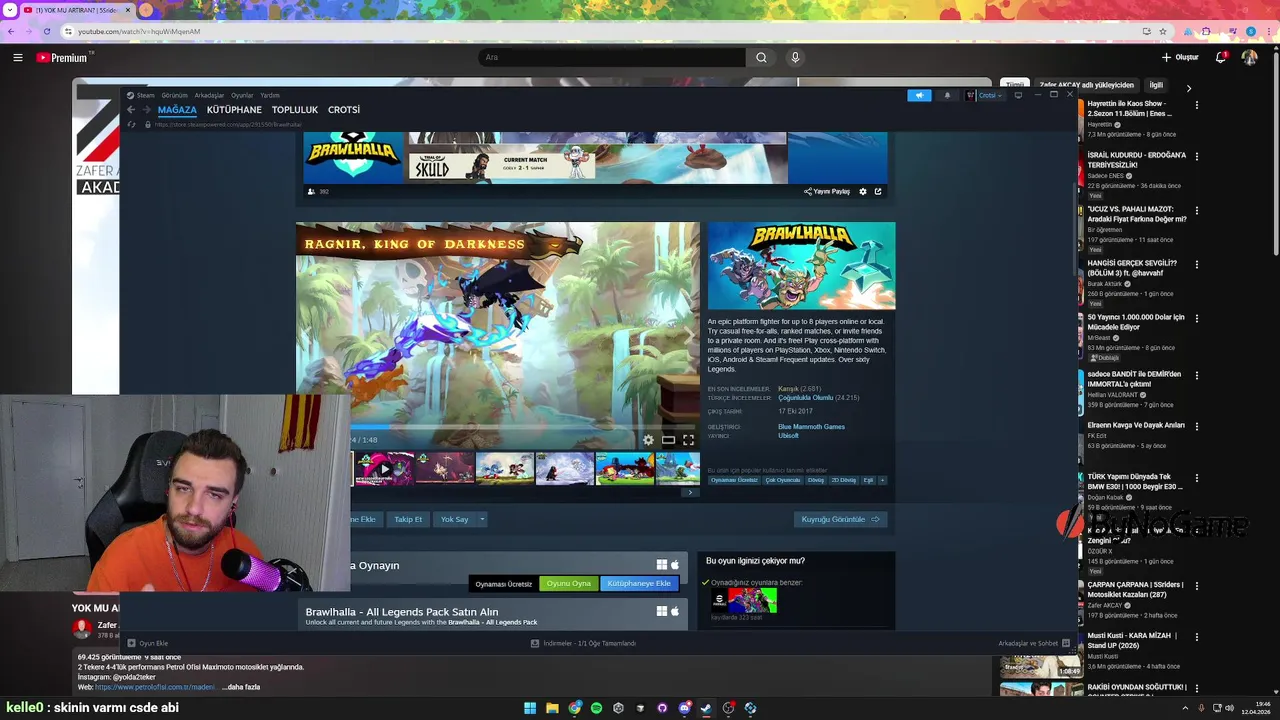Open İndirmeler downloads status

pos(583,643)
